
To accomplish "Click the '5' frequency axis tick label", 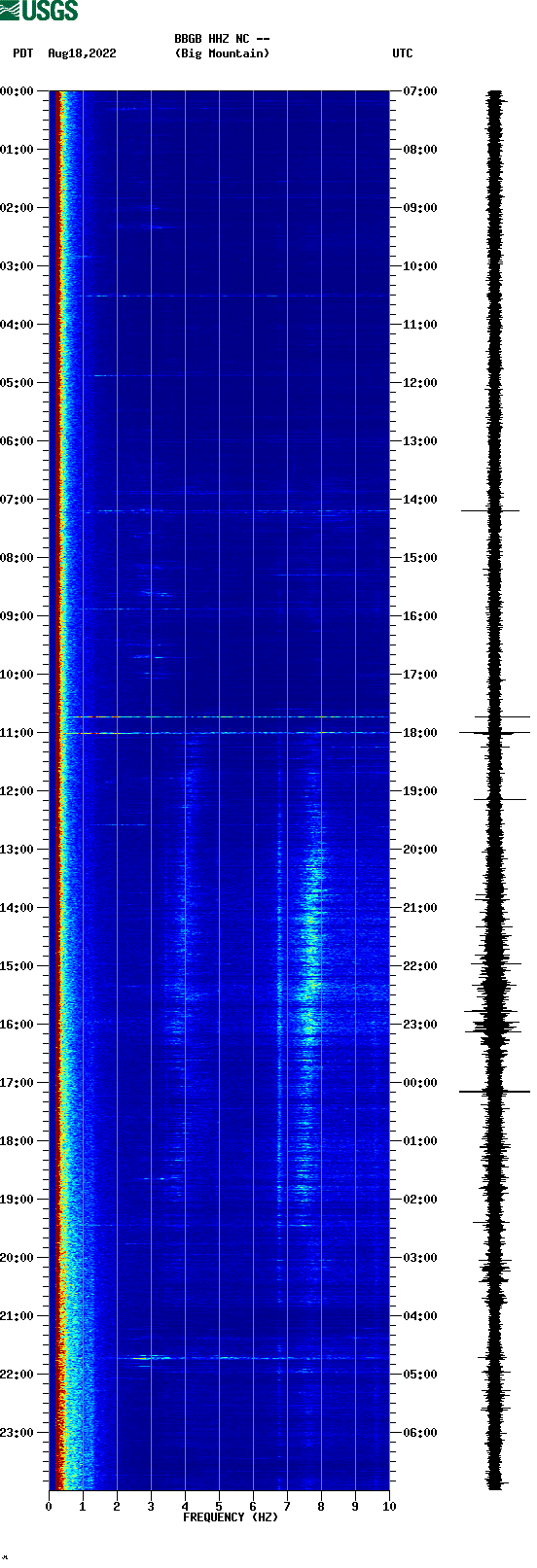I will (219, 1507).
